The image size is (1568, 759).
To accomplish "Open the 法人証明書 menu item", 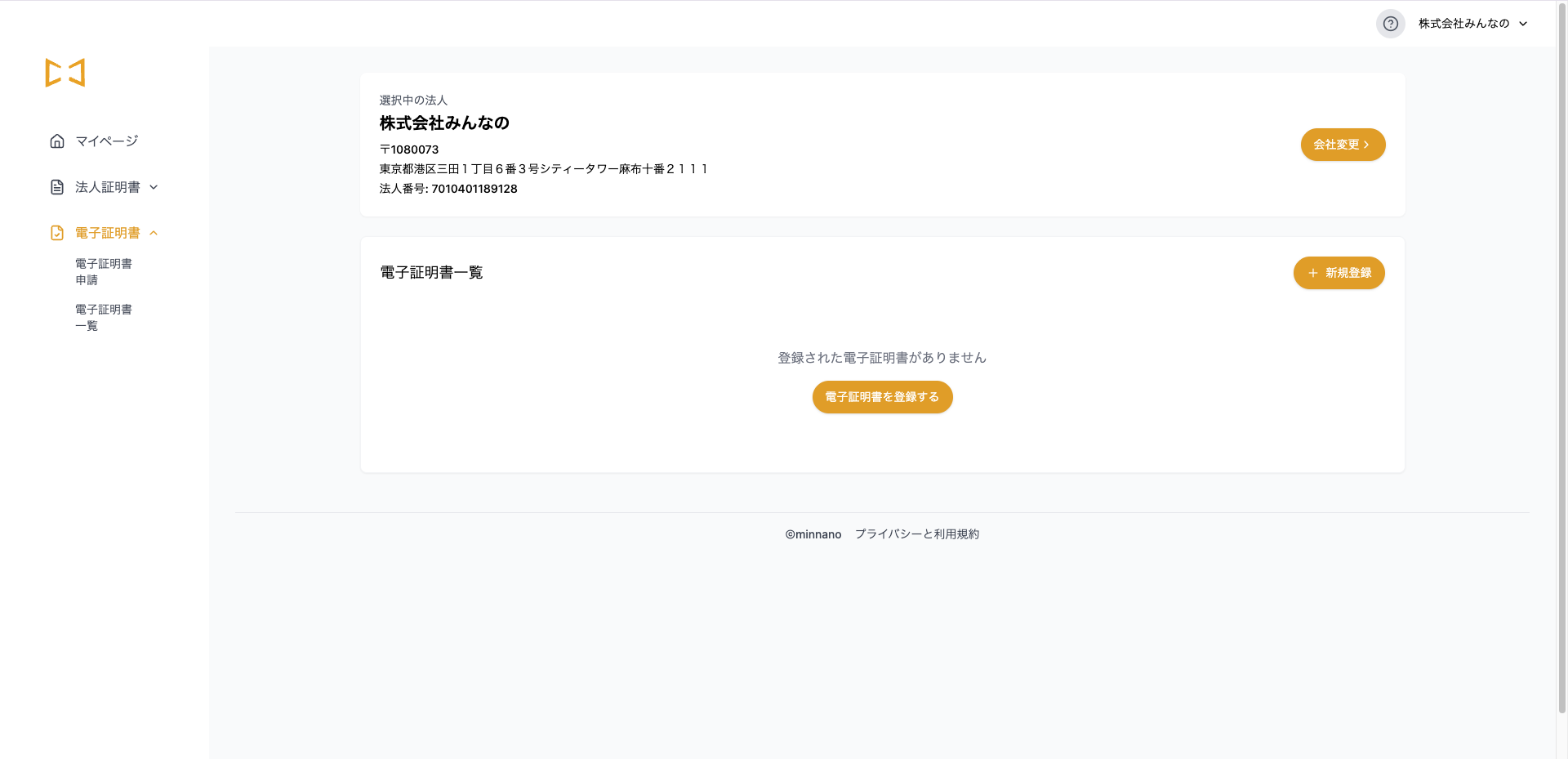I will pyautogui.click(x=108, y=187).
